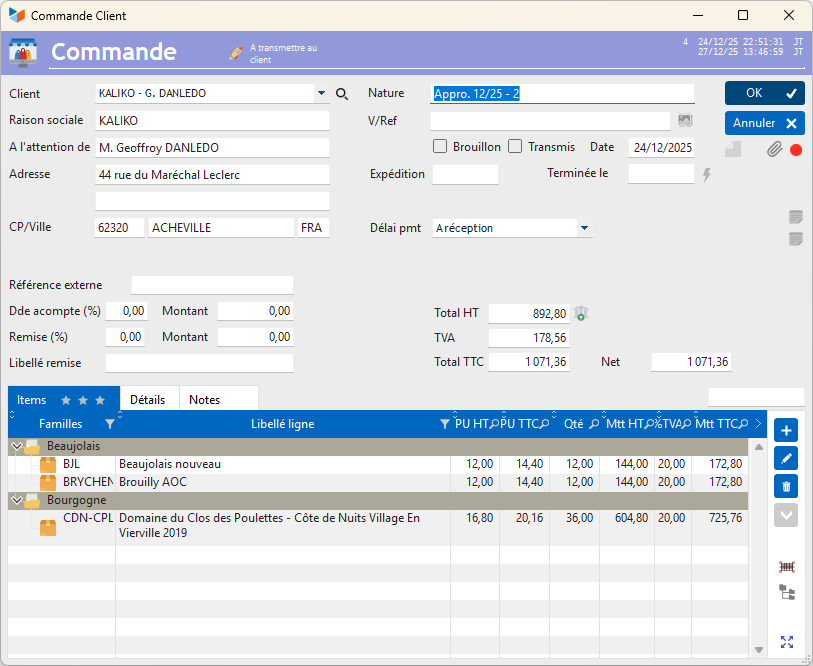This screenshot has width=813, height=666.
Task: Switch to the Détails tab
Action: (x=148, y=399)
